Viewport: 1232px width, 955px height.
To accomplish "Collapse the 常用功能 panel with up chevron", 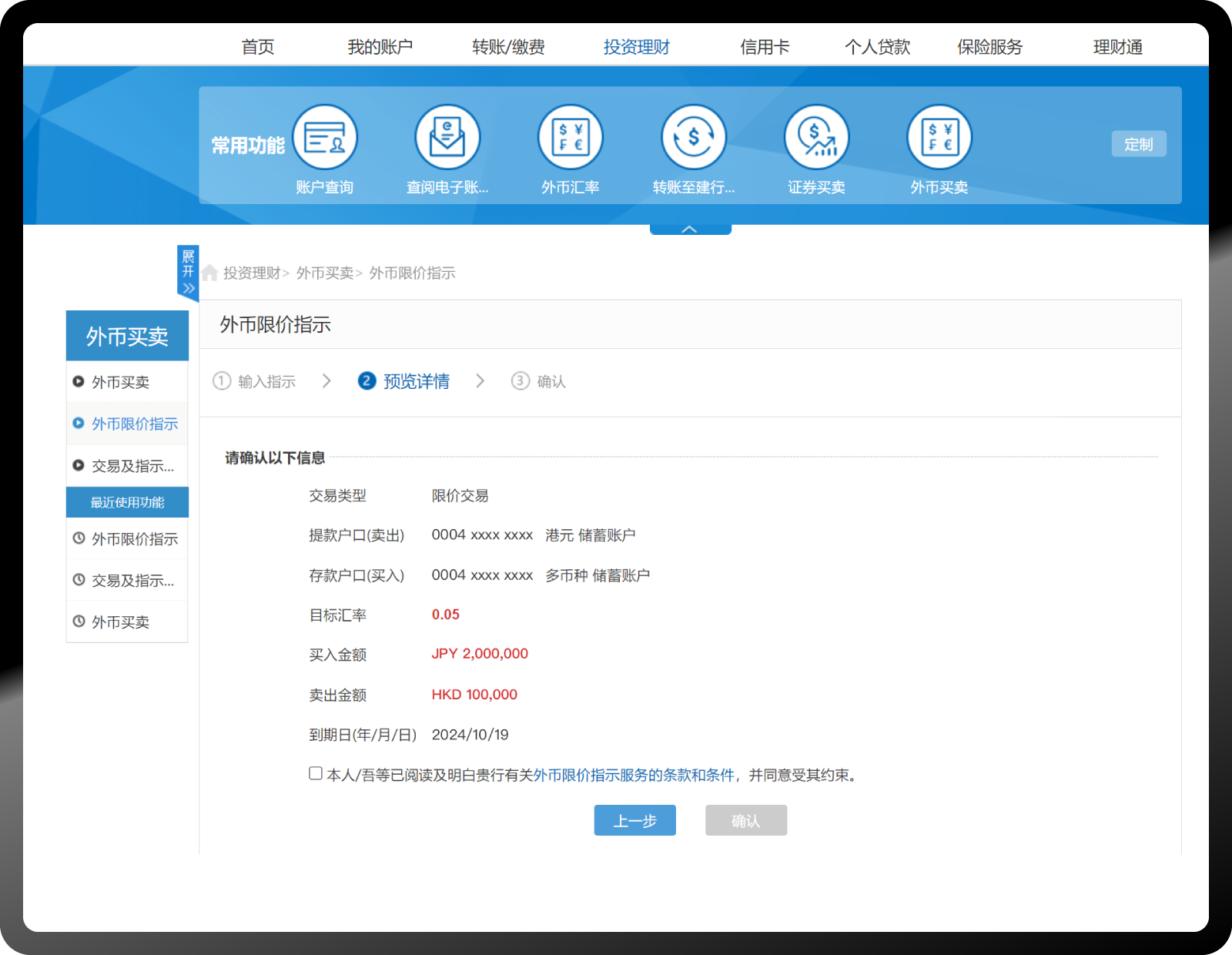I will point(690,229).
